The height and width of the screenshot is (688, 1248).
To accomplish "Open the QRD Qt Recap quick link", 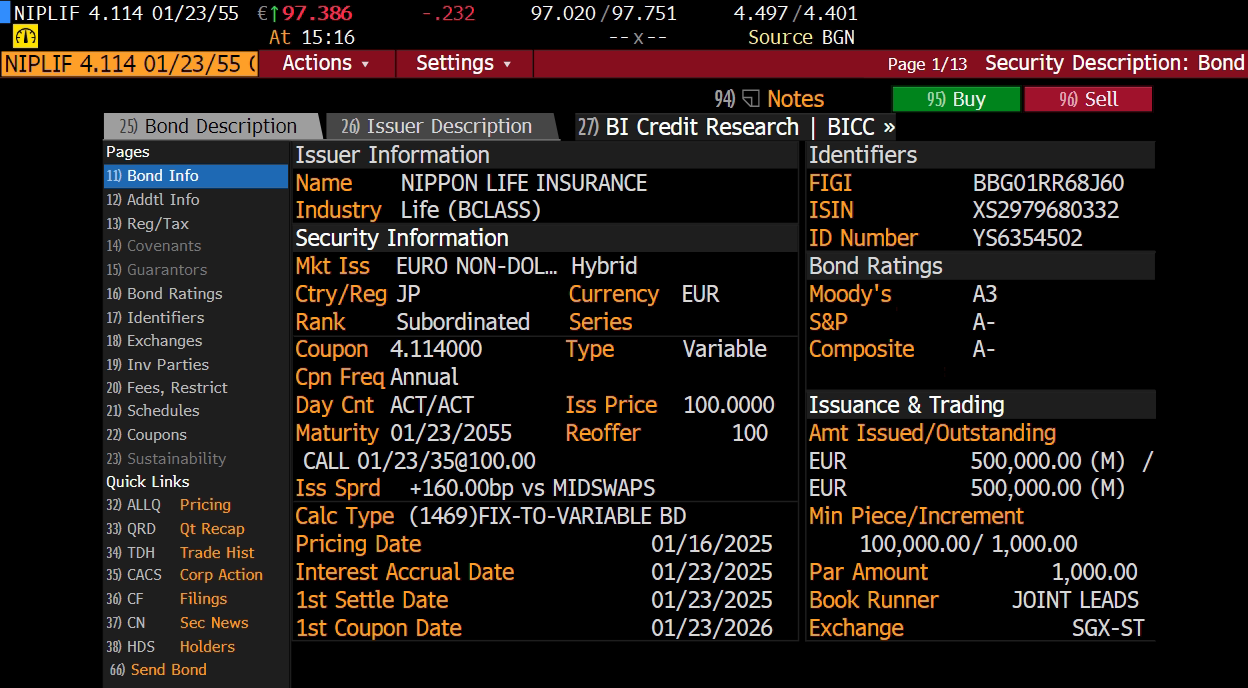I will click(175, 529).
